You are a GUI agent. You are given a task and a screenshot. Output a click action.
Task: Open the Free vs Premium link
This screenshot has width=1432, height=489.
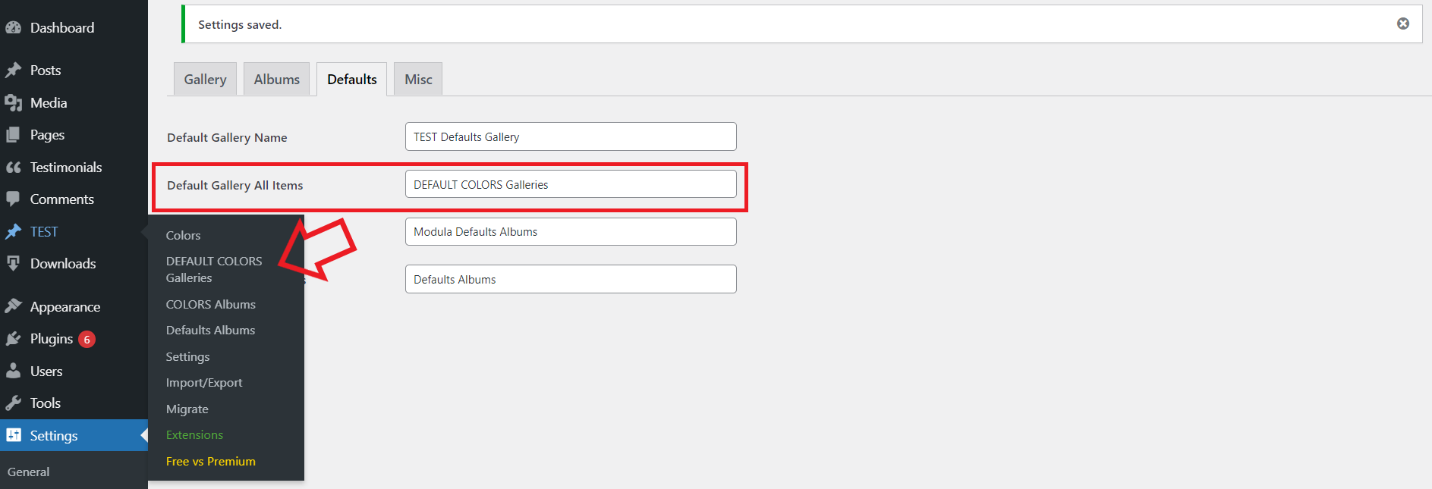pyautogui.click(x=211, y=461)
